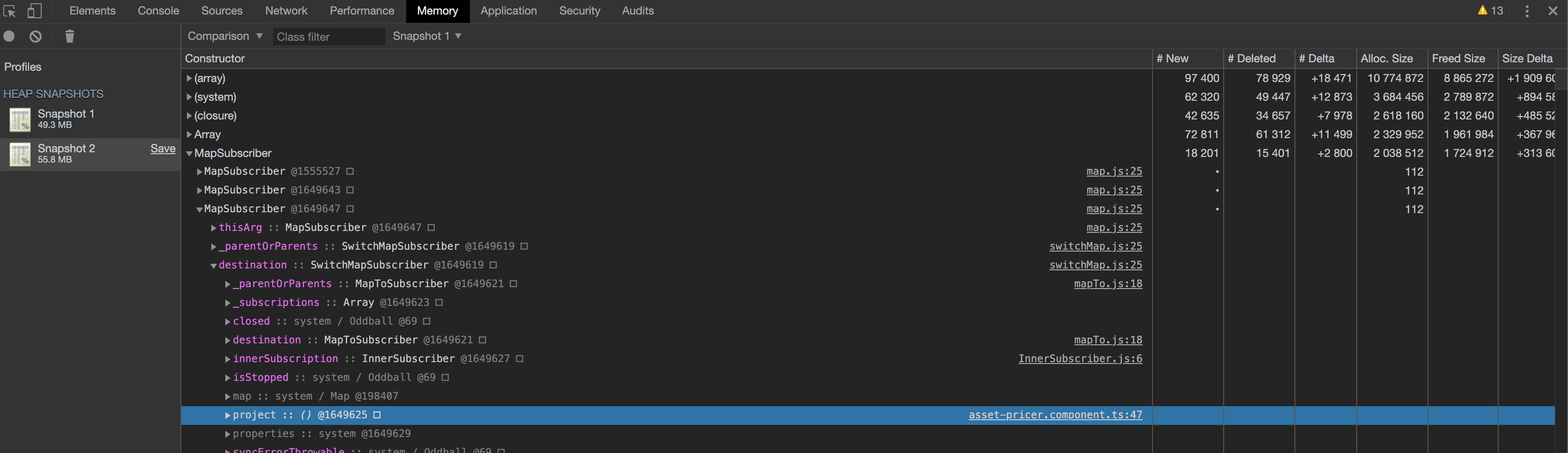Switch to the Console tab
Screen dimensions: 1568x453
tap(158, 10)
